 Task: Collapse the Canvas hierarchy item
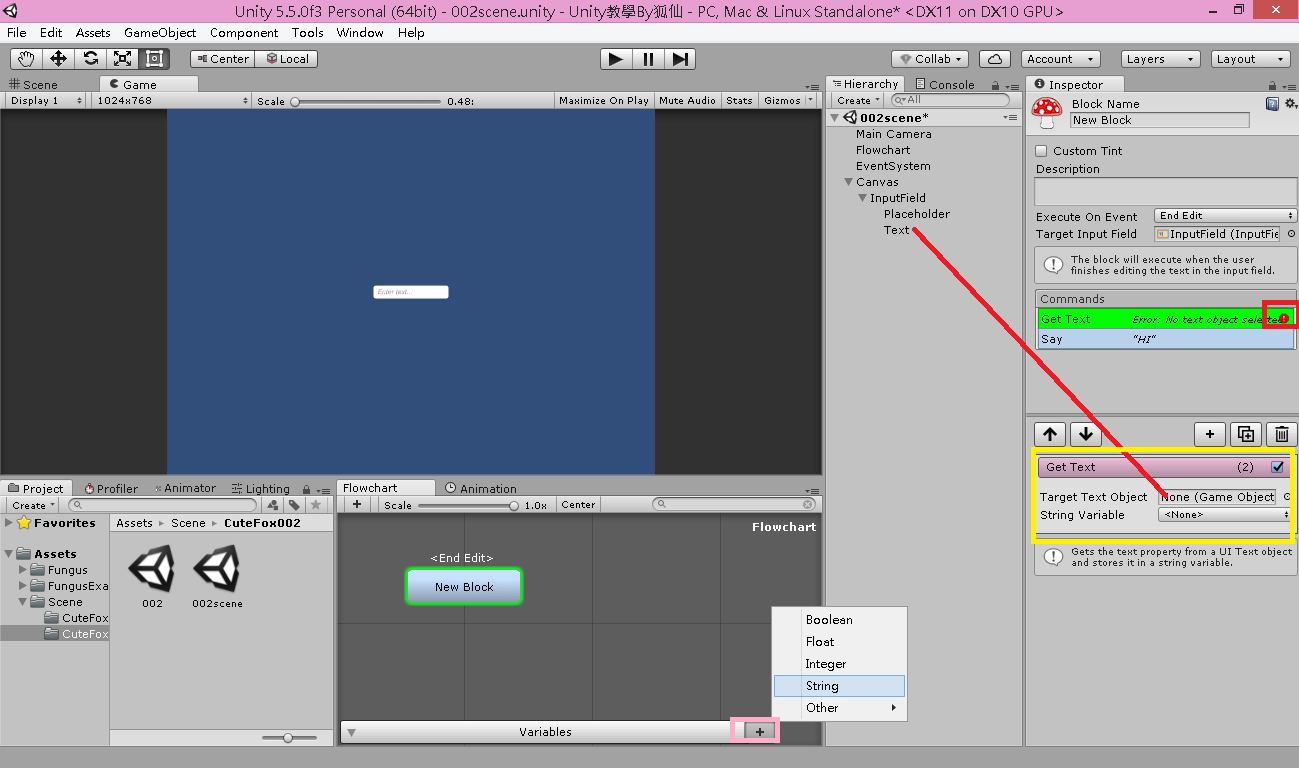click(848, 182)
